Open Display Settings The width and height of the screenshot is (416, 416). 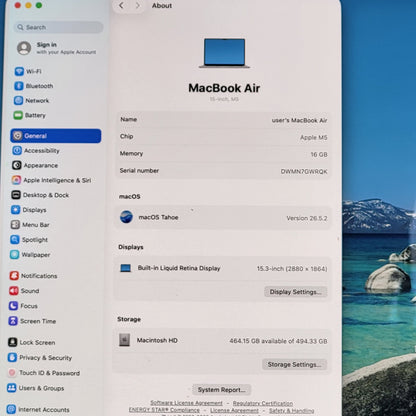296,292
